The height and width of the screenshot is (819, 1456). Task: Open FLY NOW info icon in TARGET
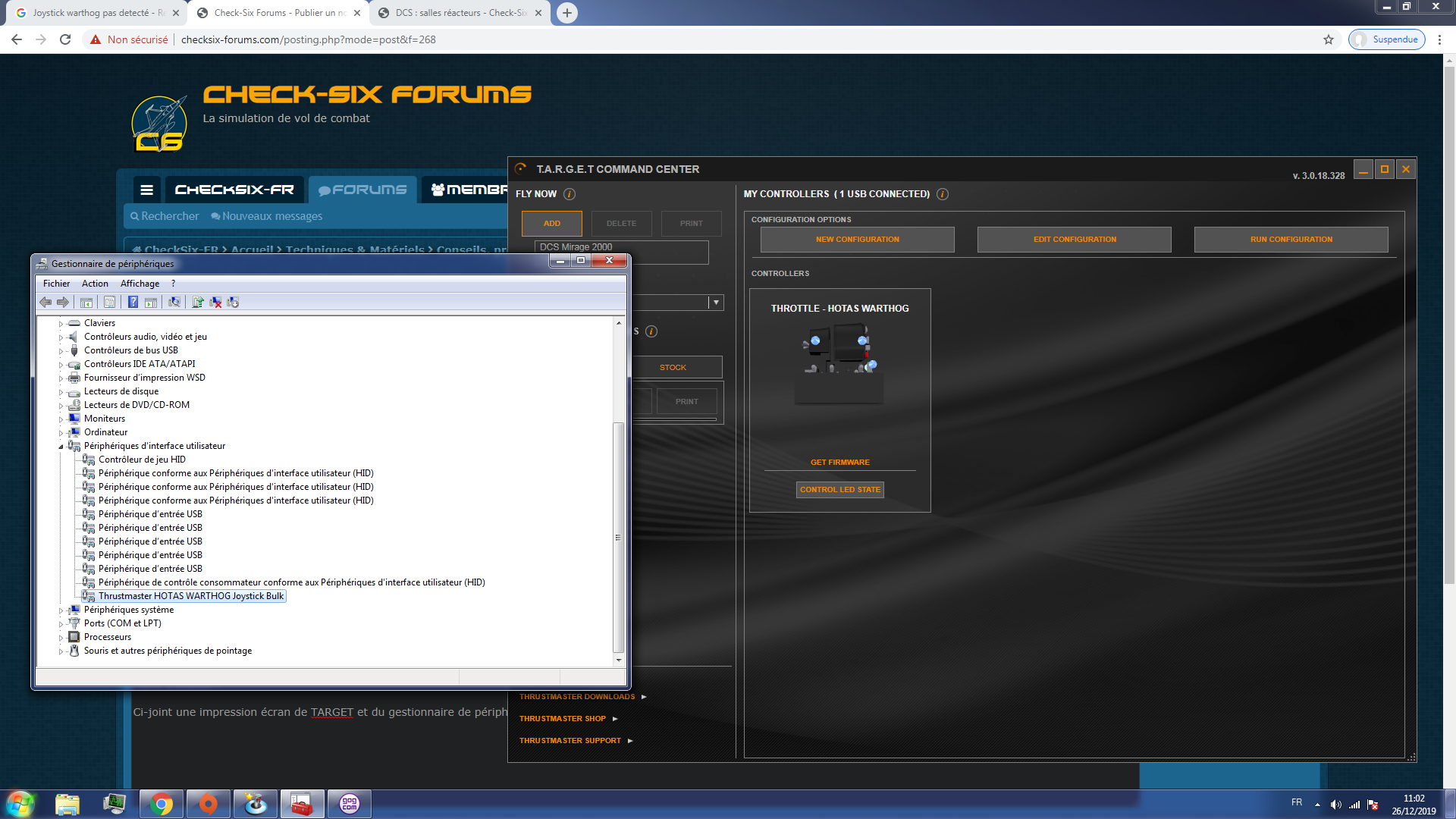tap(570, 194)
